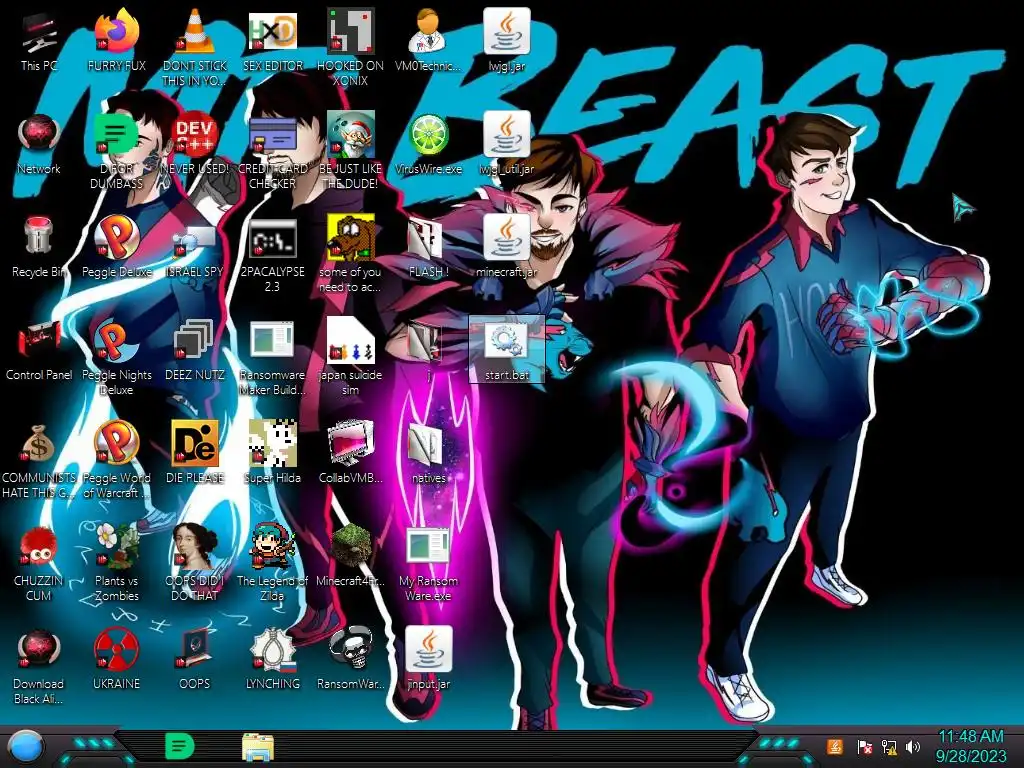1024x768 pixels.
Task: Select the lwjgl.jar file
Action: (507, 40)
